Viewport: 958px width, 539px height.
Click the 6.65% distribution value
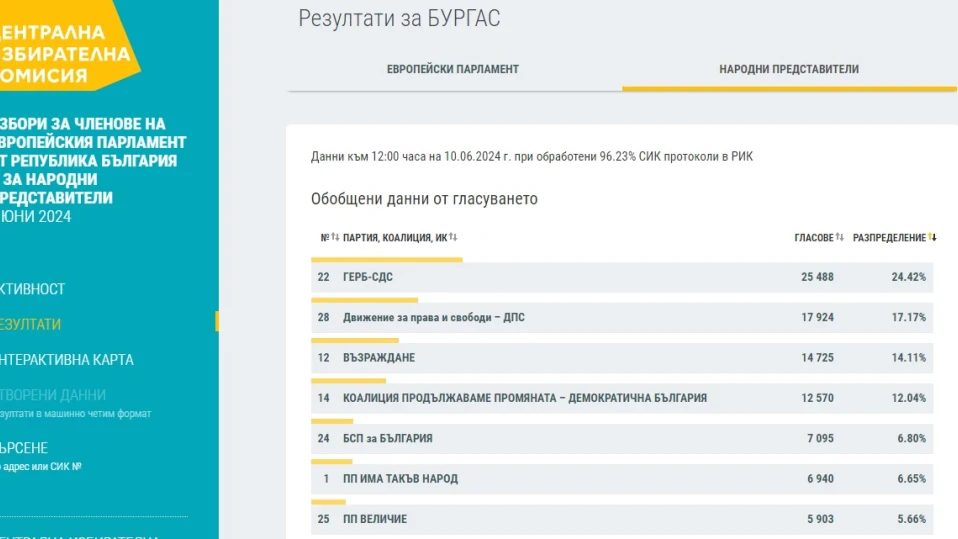(x=912, y=478)
